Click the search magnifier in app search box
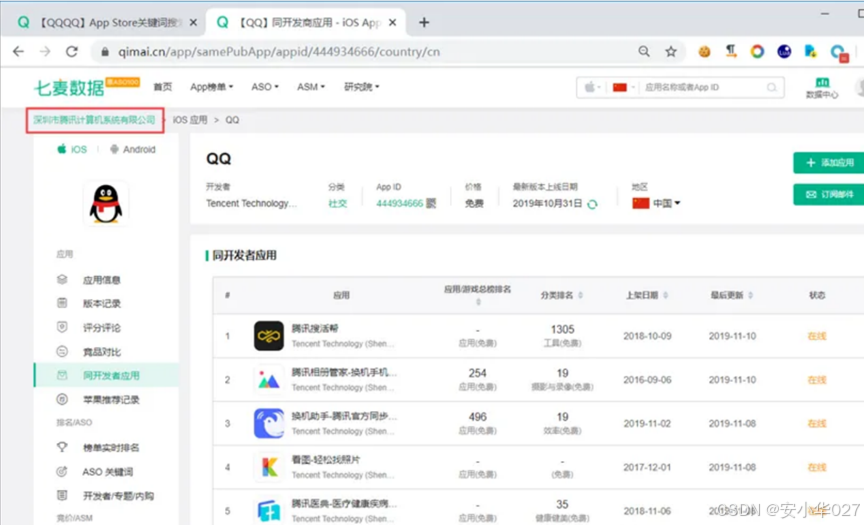Screen dimensions: 864x525 [771, 88]
